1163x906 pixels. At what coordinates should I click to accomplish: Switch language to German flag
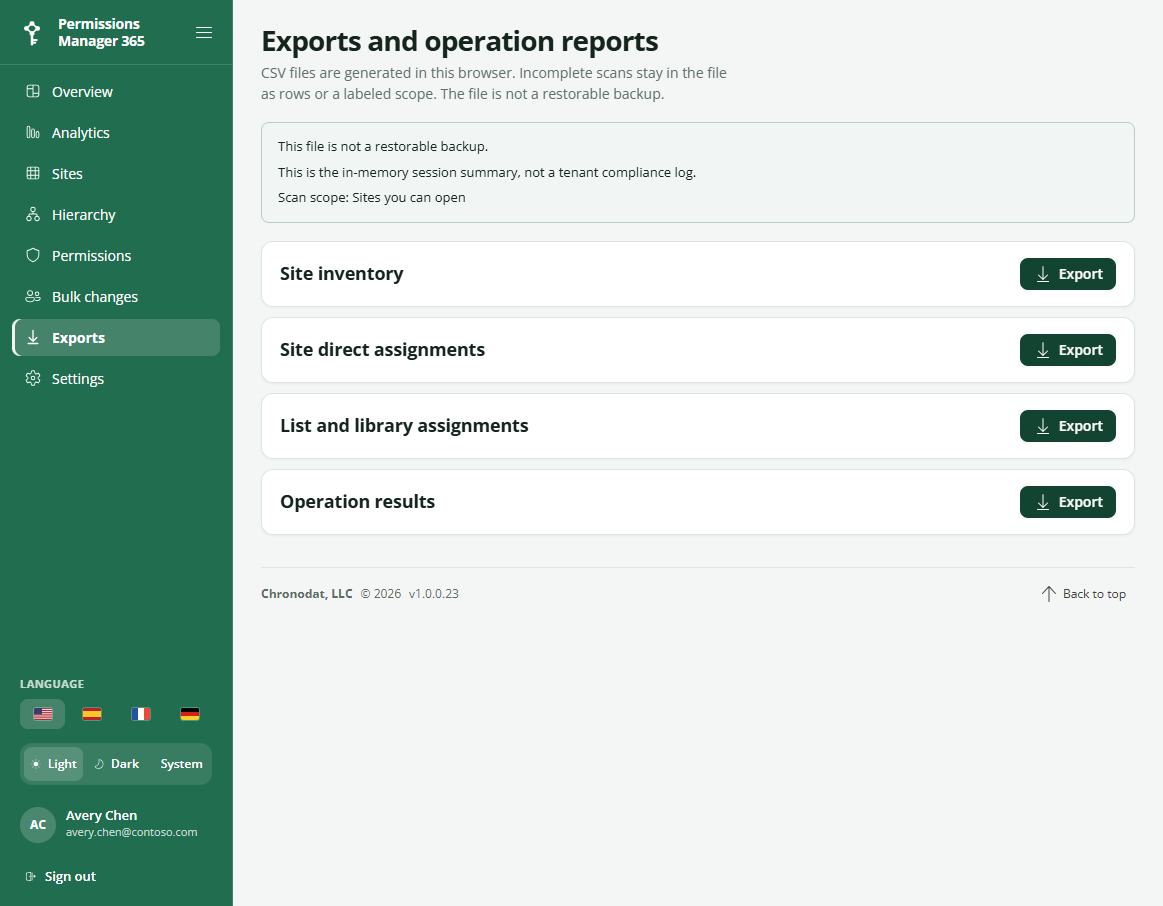pyautogui.click(x=190, y=714)
